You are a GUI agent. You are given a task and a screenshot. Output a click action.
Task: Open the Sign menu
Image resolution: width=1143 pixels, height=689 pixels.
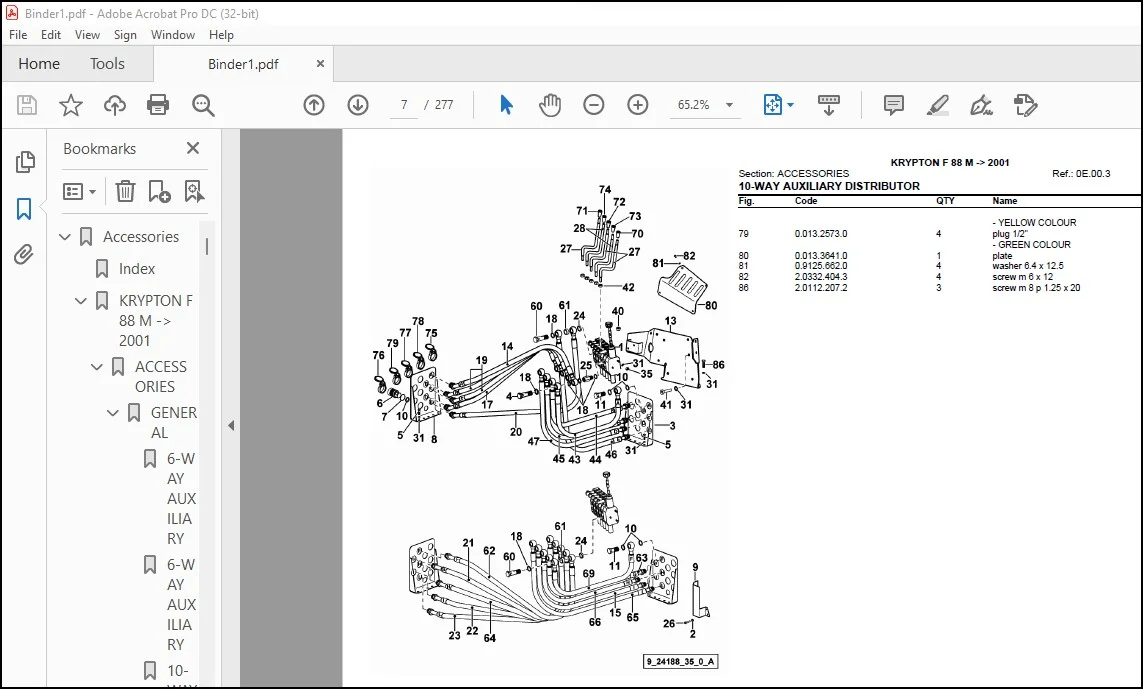pos(125,35)
